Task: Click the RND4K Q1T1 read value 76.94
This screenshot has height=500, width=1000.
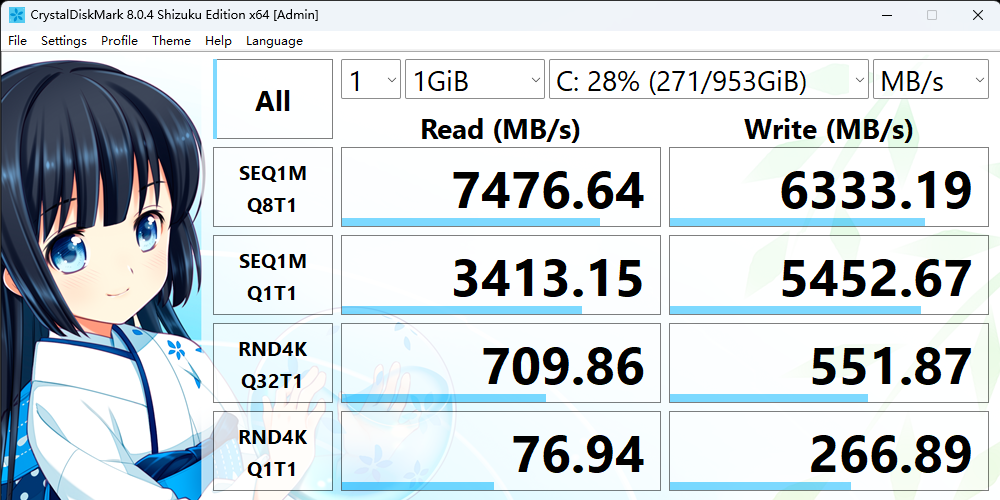Action: click(x=501, y=451)
